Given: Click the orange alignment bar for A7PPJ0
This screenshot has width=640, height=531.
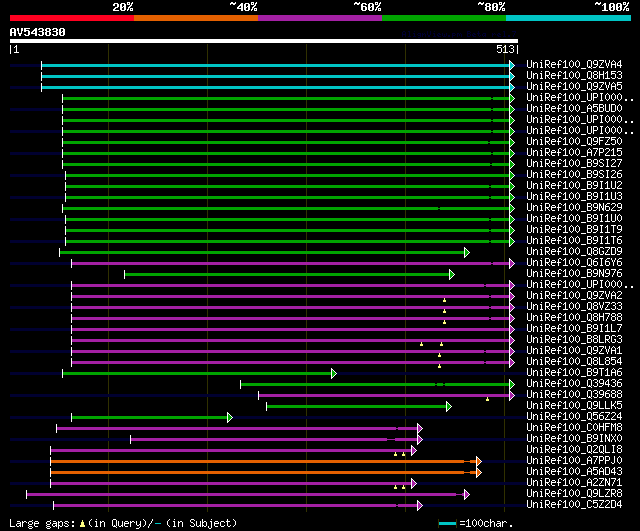Looking at the screenshot, I should (263, 461).
